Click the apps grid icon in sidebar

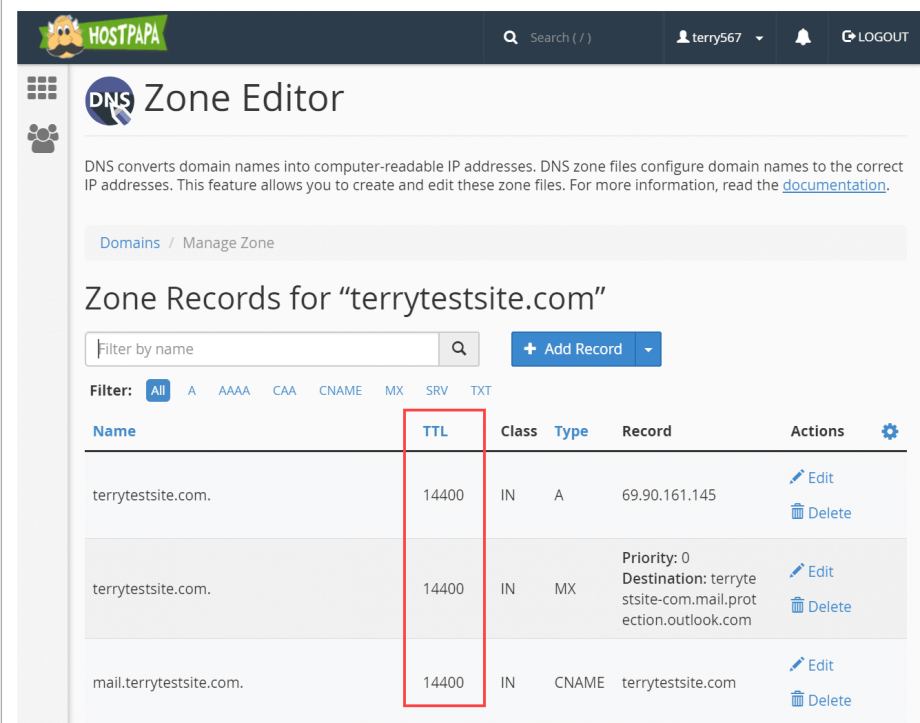[42, 88]
